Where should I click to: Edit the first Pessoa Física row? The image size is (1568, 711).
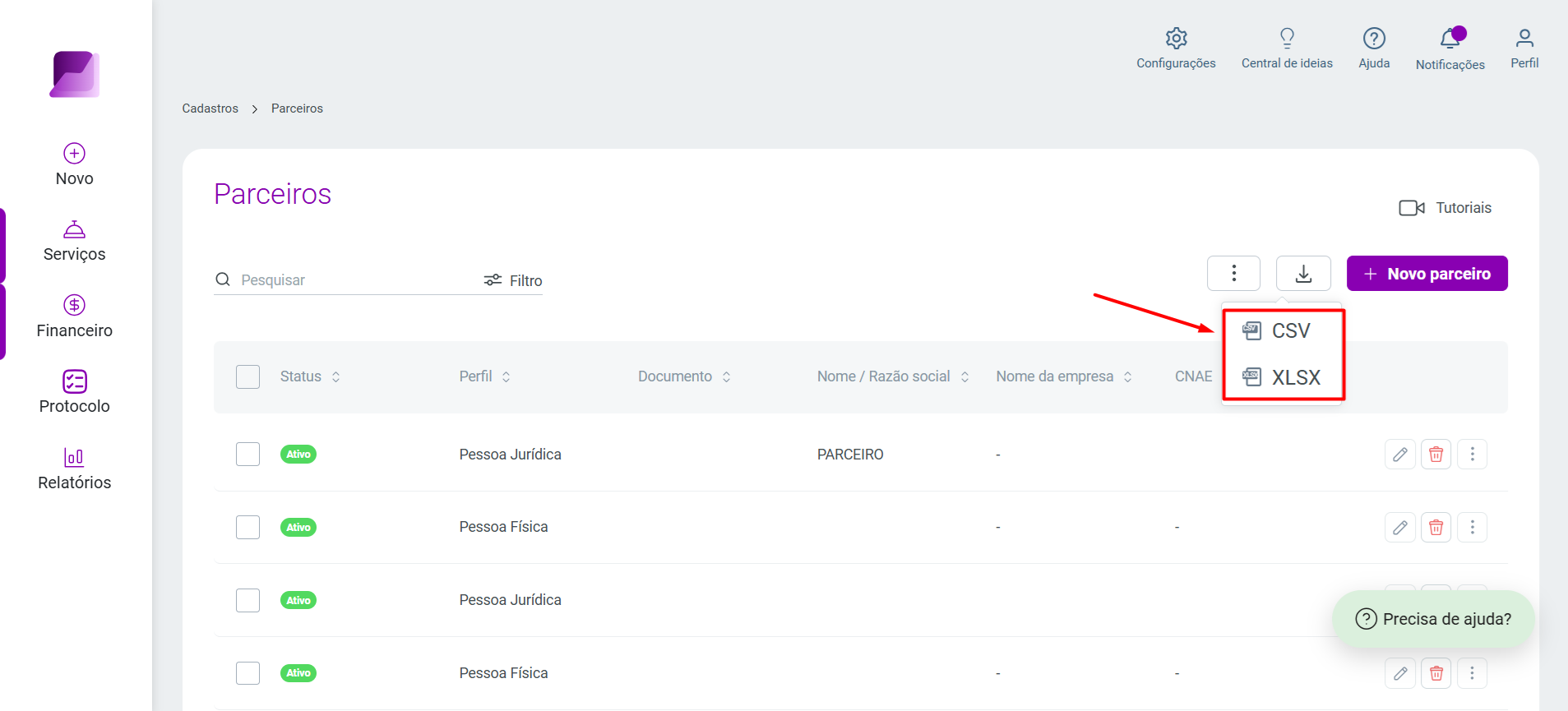click(1399, 527)
